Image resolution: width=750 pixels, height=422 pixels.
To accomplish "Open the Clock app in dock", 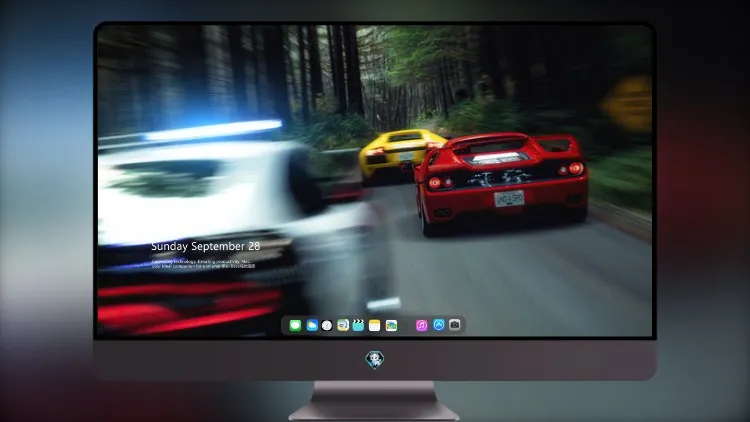I will (x=327, y=325).
